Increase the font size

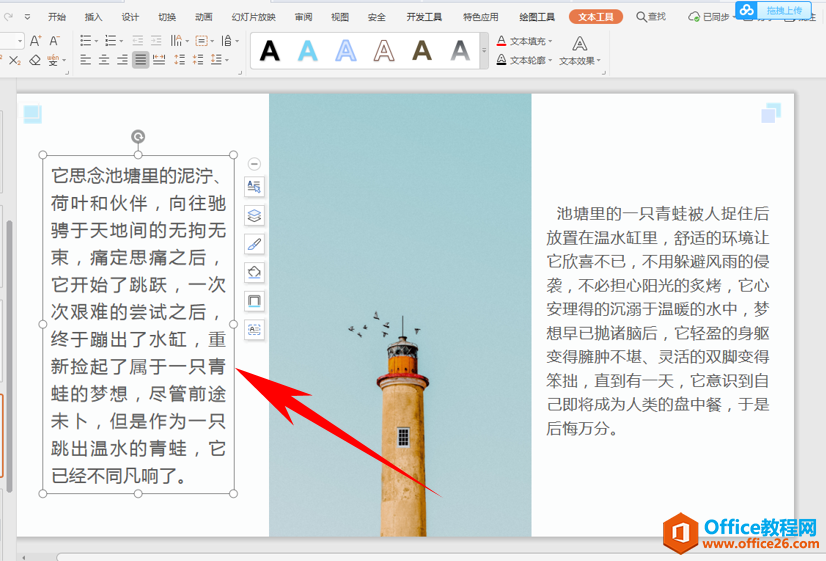[x=36, y=41]
